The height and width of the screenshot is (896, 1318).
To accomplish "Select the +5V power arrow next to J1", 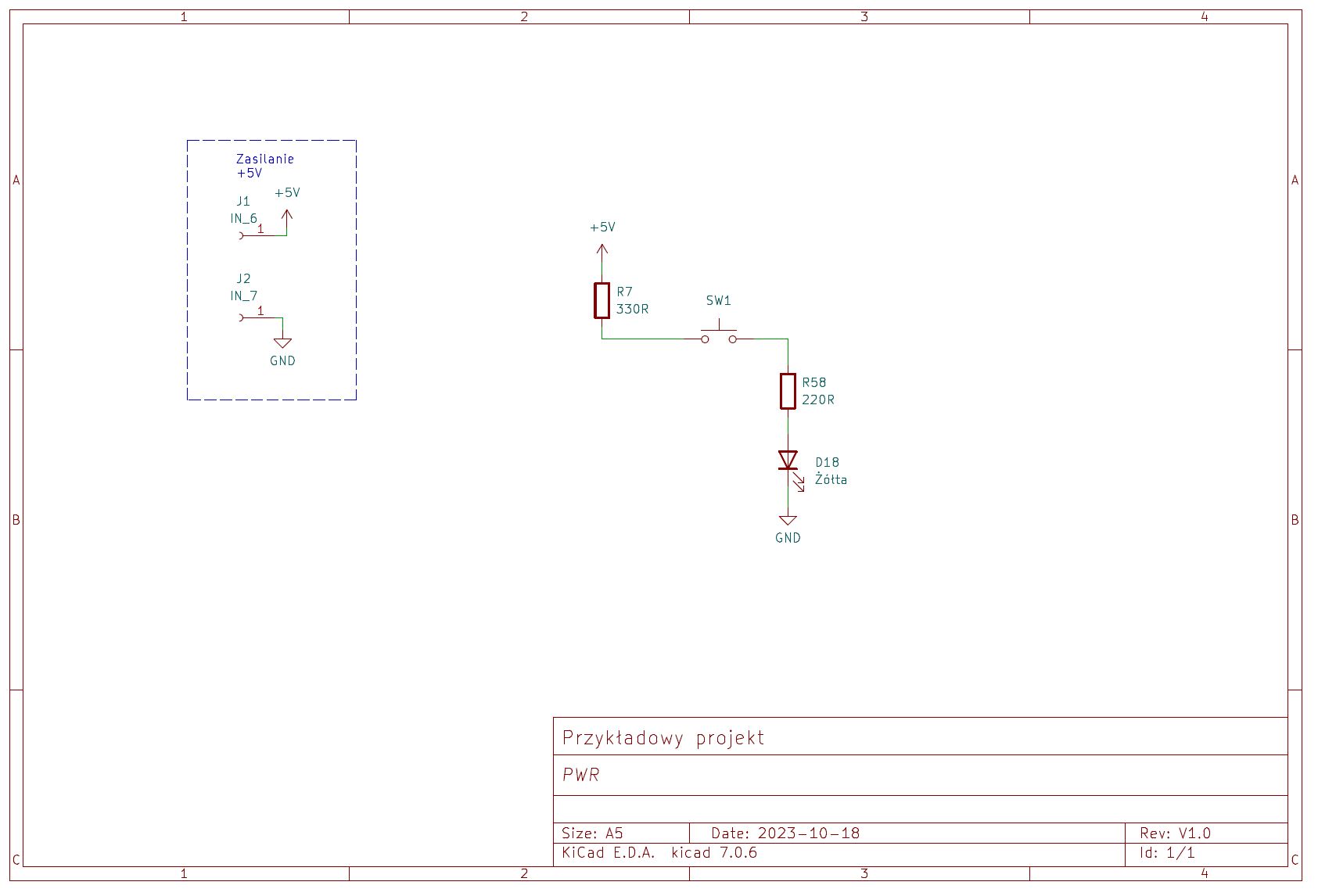I will pos(287,215).
